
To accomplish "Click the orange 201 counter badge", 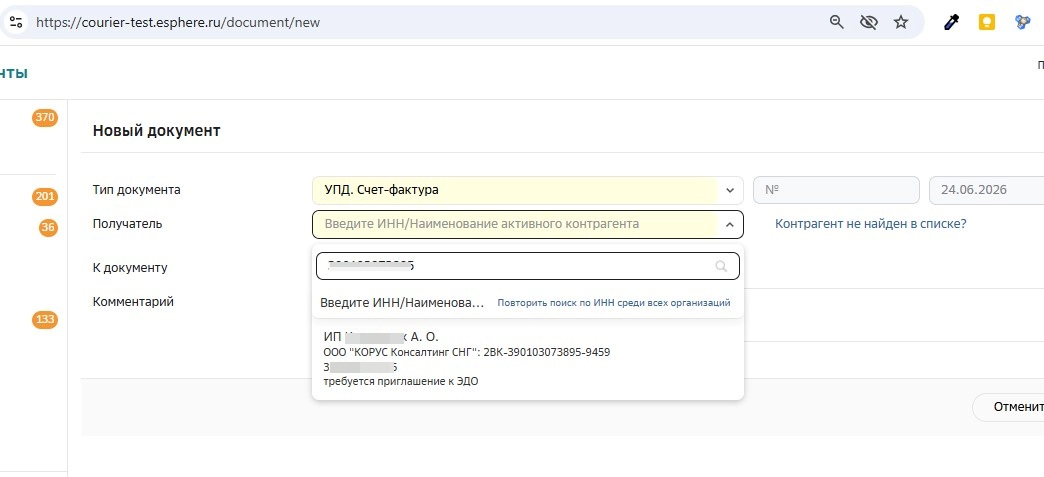I will point(45,197).
